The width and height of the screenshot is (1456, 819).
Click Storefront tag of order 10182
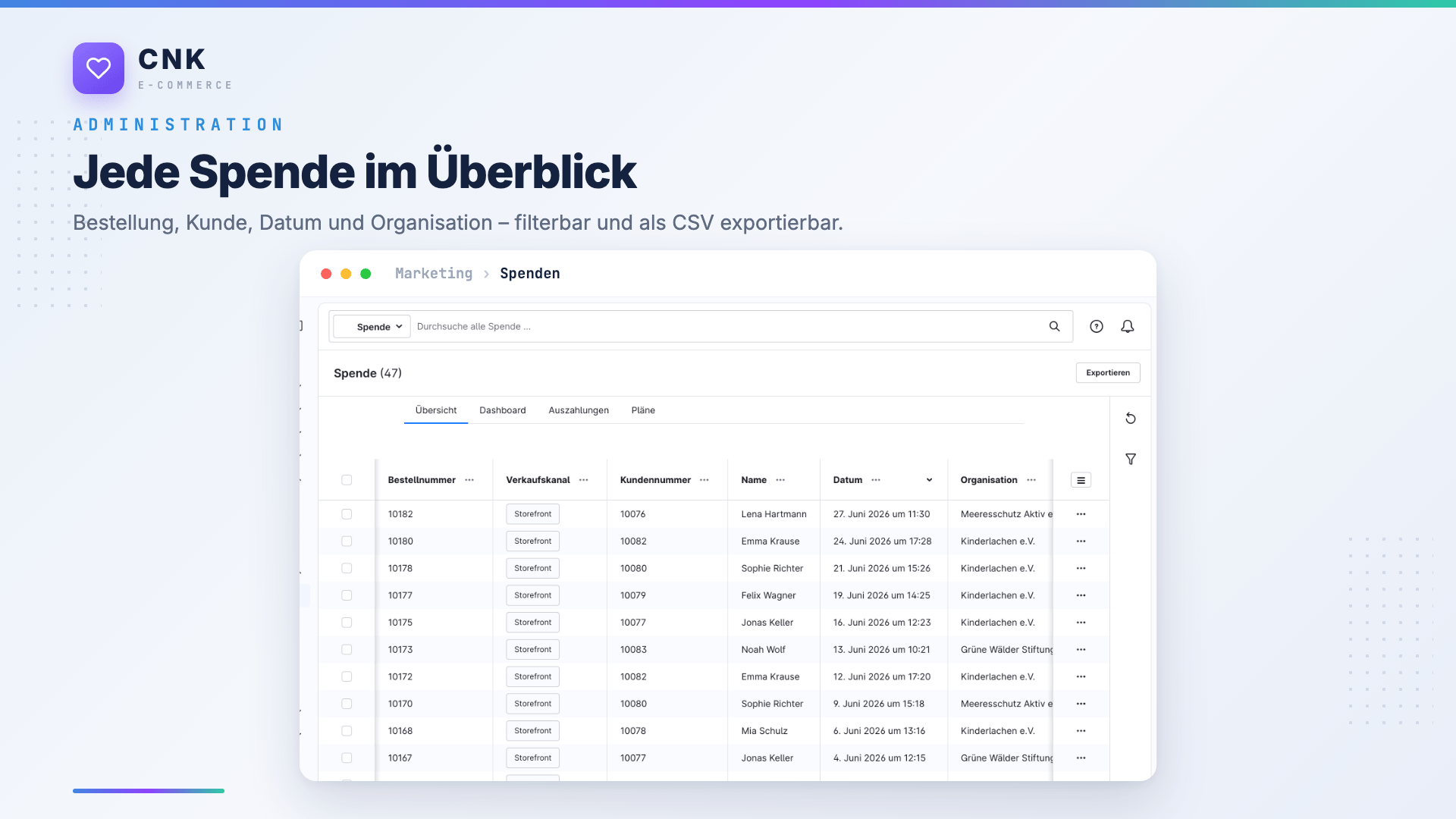tap(533, 514)
